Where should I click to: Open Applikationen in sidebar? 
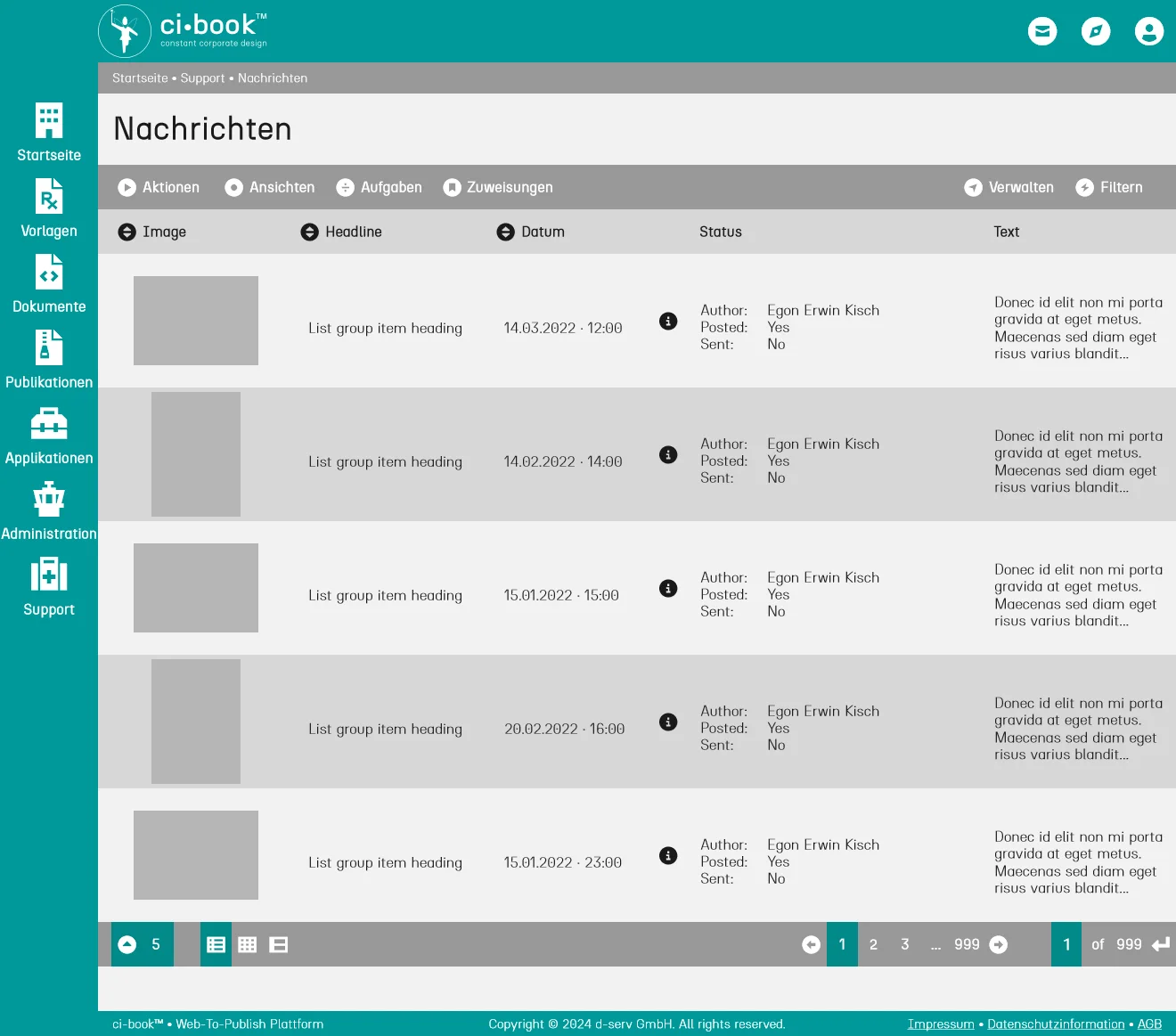pyautogui.click(x=49, y=436)
